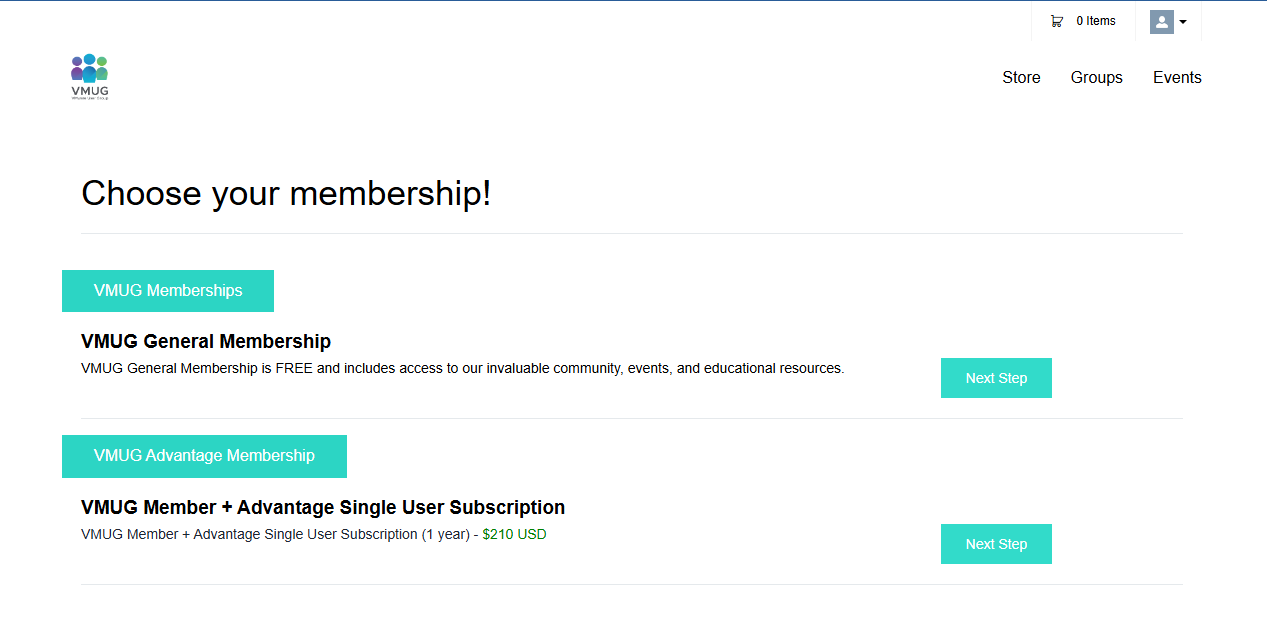Navigate to the Events menu item
The image size is (1267, 630).
(x=1177, y=77)
